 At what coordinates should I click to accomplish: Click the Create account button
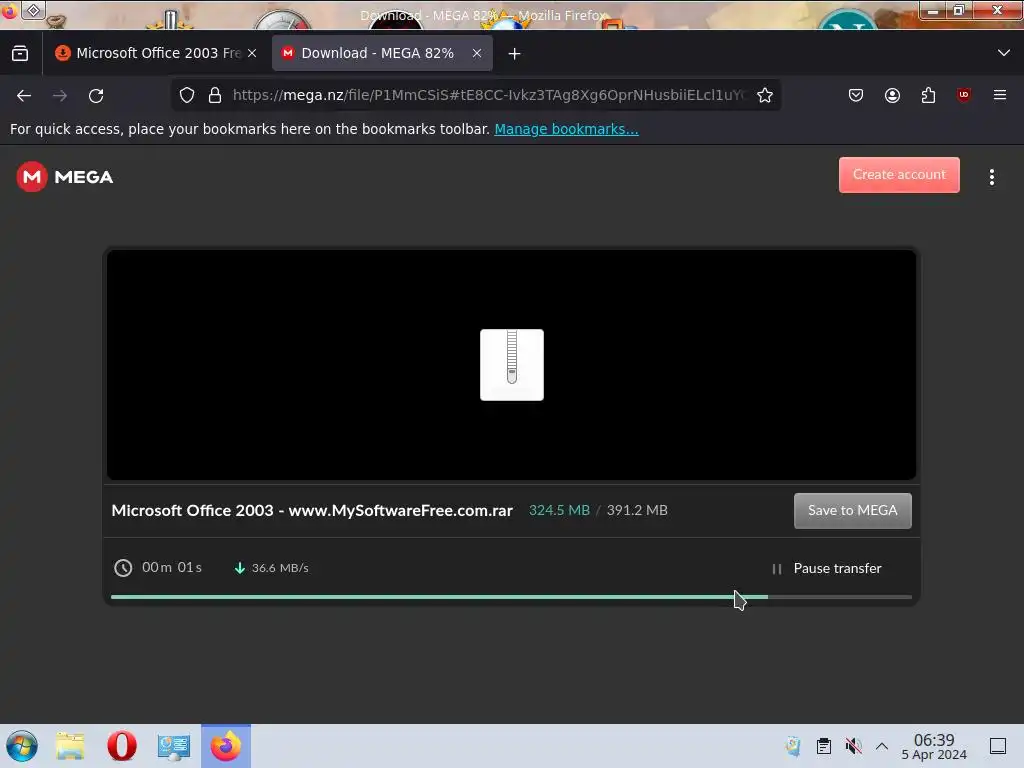pyautogui.click(x=899, y=174)
